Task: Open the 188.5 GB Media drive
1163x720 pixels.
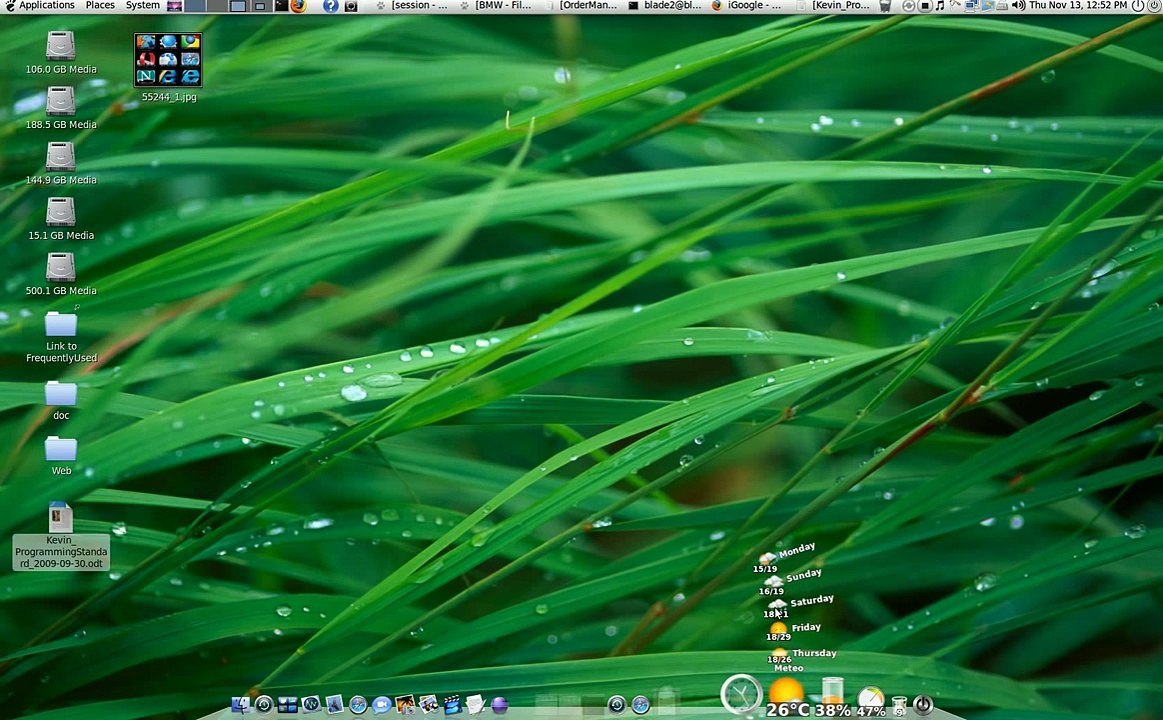Action: 61,108
